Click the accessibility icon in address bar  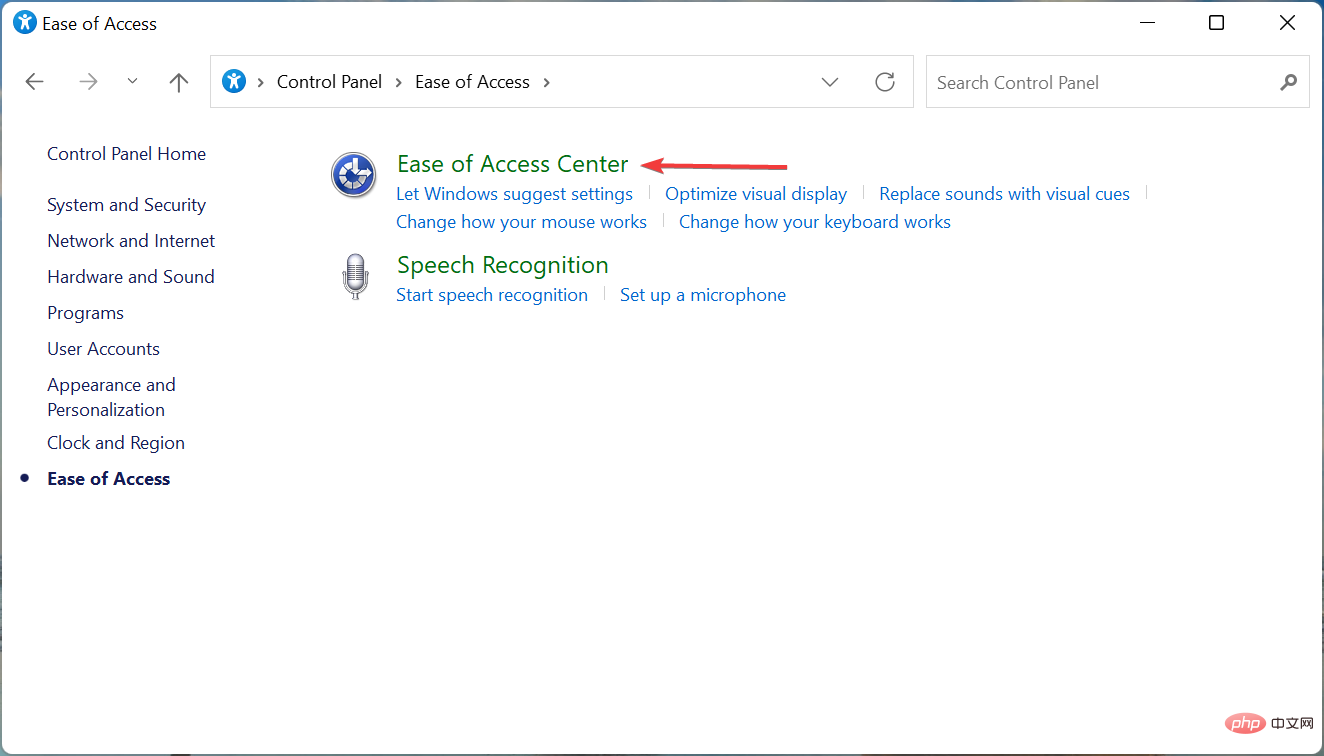point(234,81)
